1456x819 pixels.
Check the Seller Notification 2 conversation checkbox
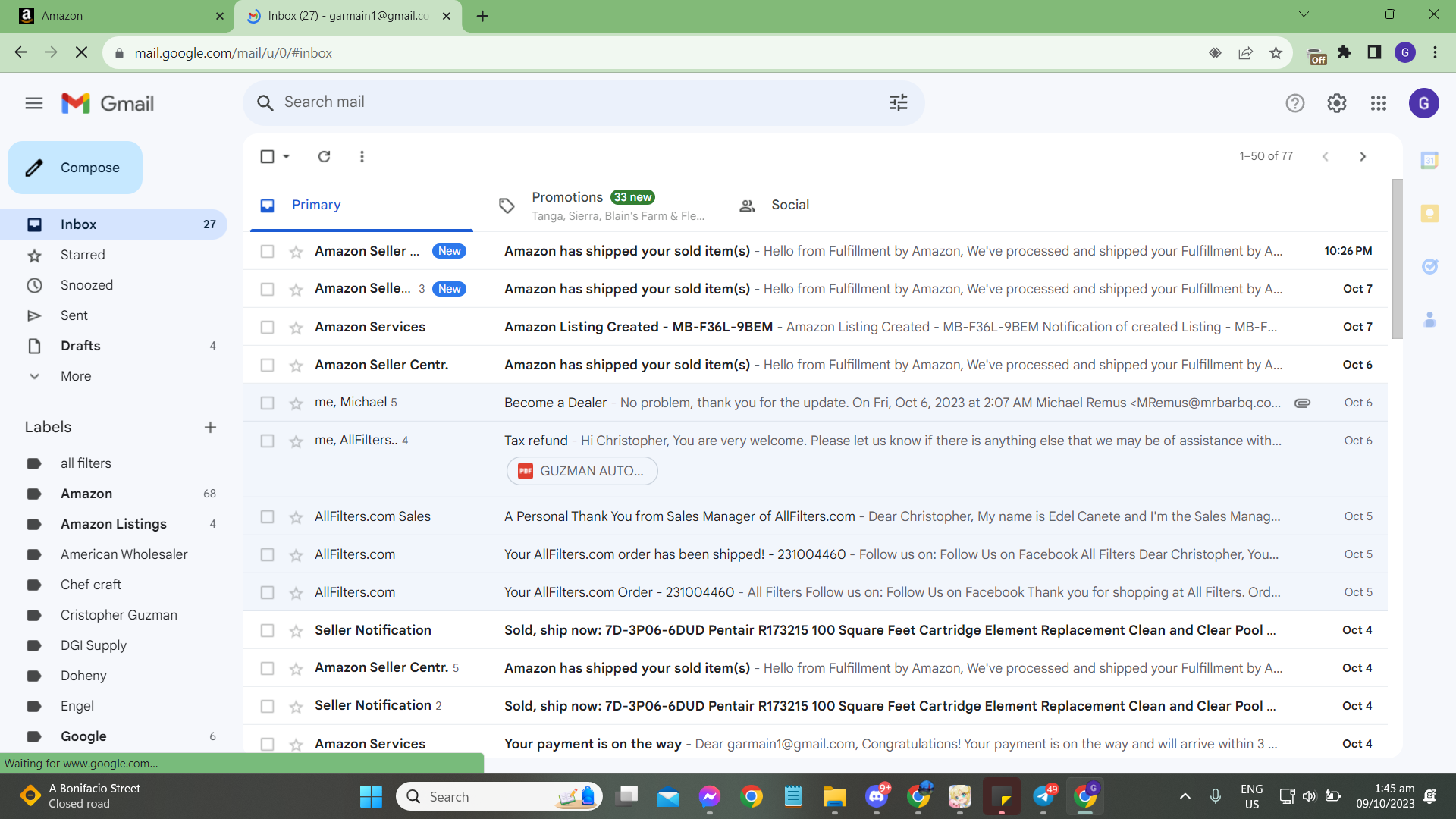click(267, 706)
